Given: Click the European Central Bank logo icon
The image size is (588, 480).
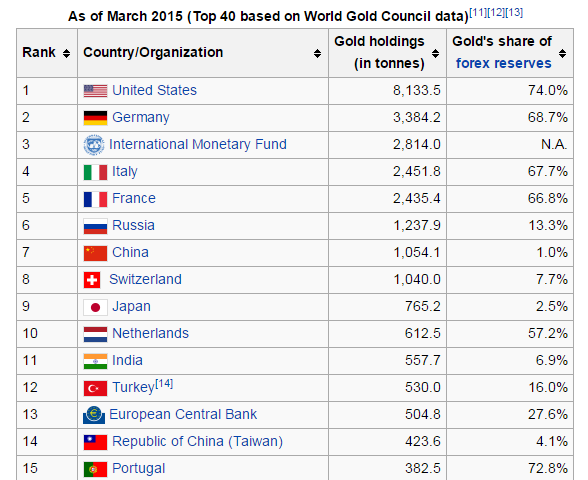Looking at the screenshot, I should click(94, 415).
